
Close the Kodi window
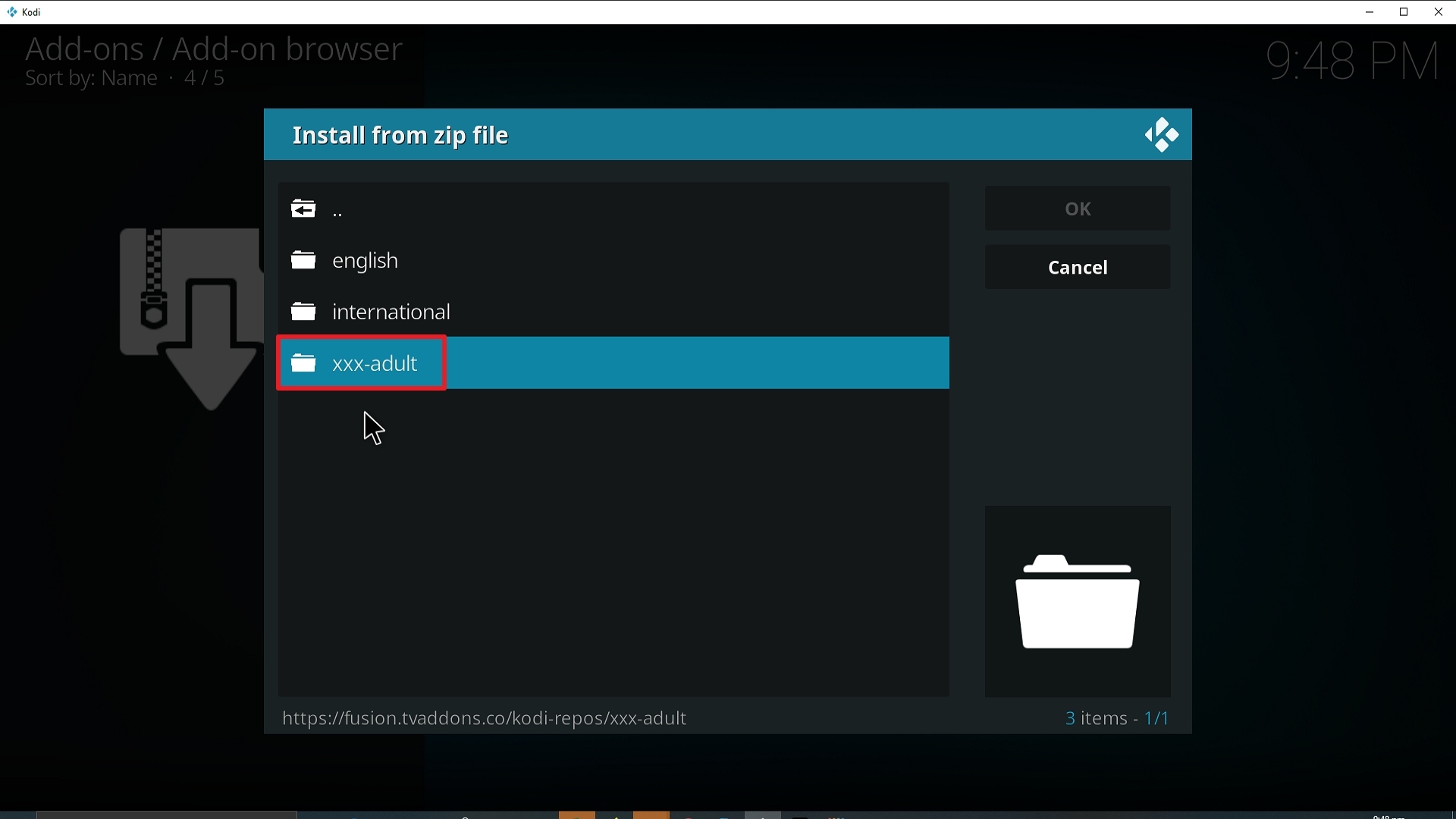[1439, 12]
